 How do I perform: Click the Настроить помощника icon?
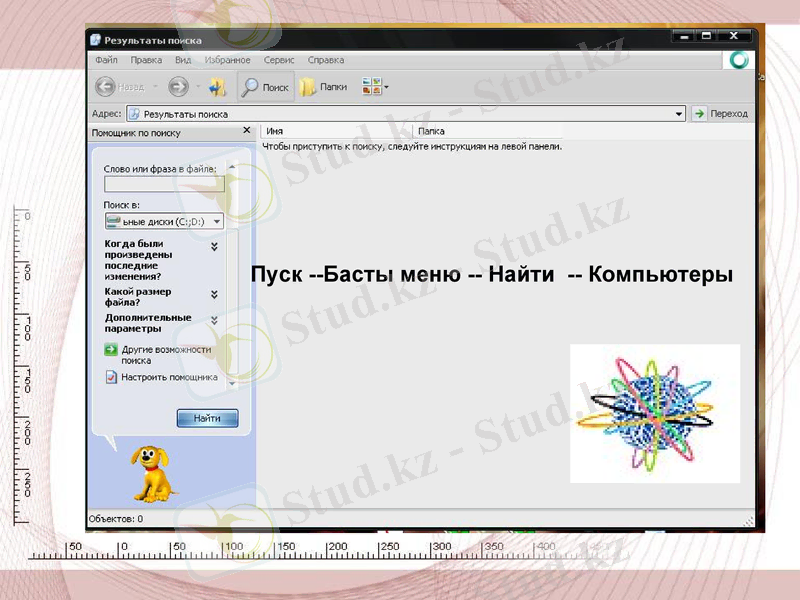click(x=112, y=376)
